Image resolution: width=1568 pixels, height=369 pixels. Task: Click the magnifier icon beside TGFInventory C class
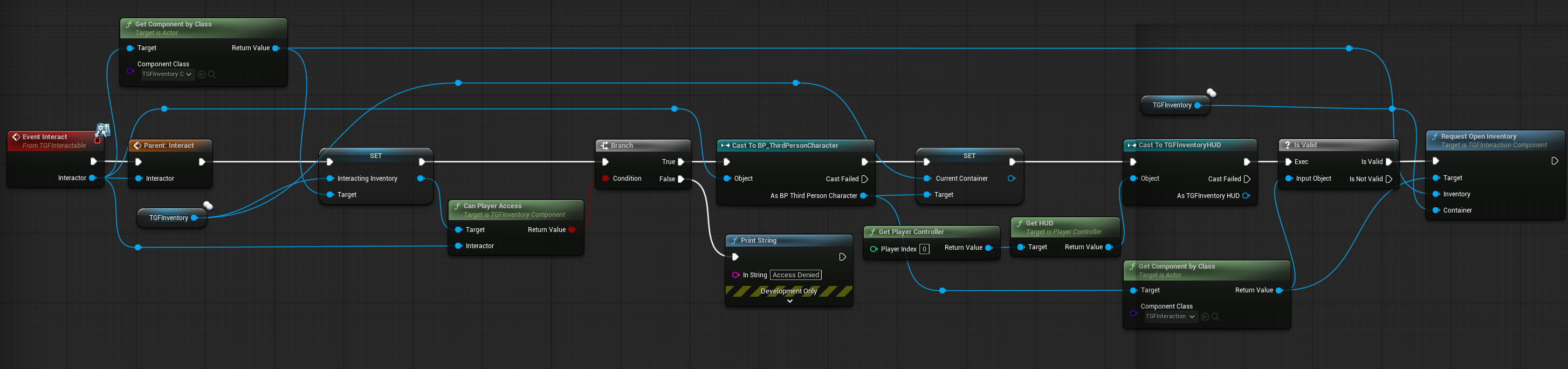(x=212, y=74)
